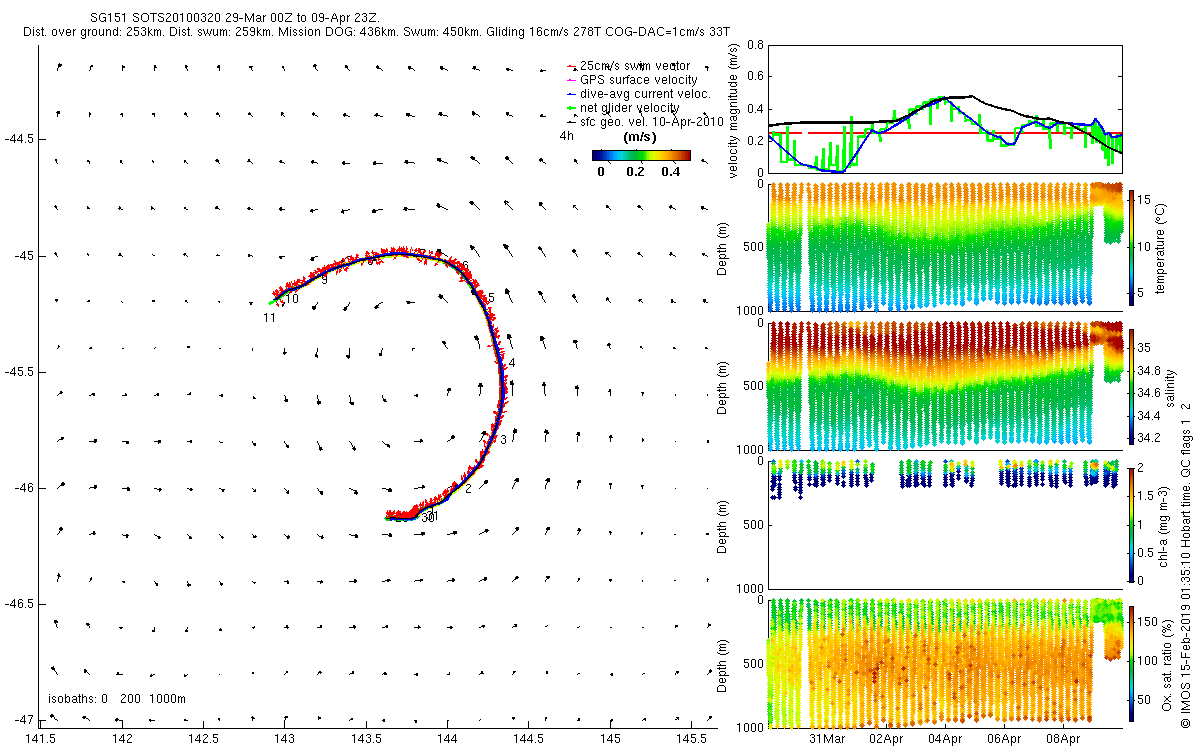Image resolution: width=1200 pixels, height=750 pixels.
Task: Click the '08Apr' date tick label
Action: pyautogui.click(x=1063, y=740)
